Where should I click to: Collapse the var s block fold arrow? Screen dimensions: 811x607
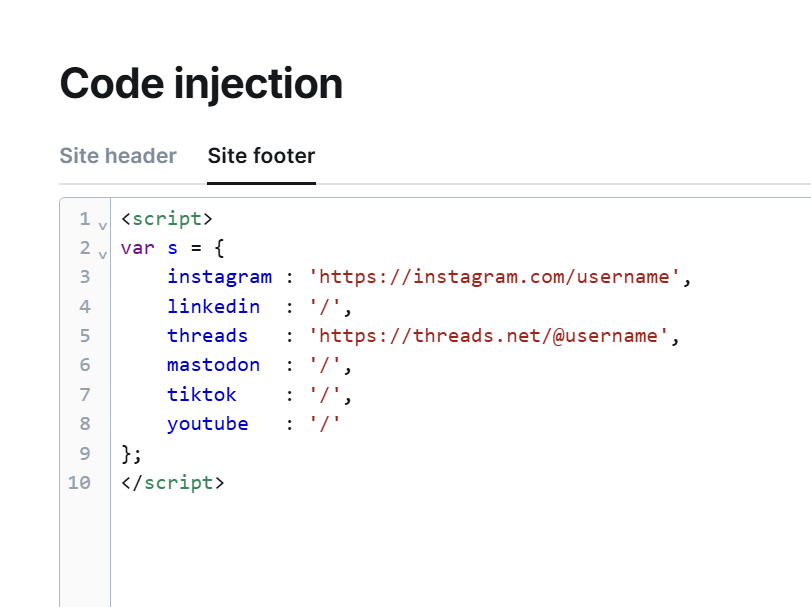102,254
